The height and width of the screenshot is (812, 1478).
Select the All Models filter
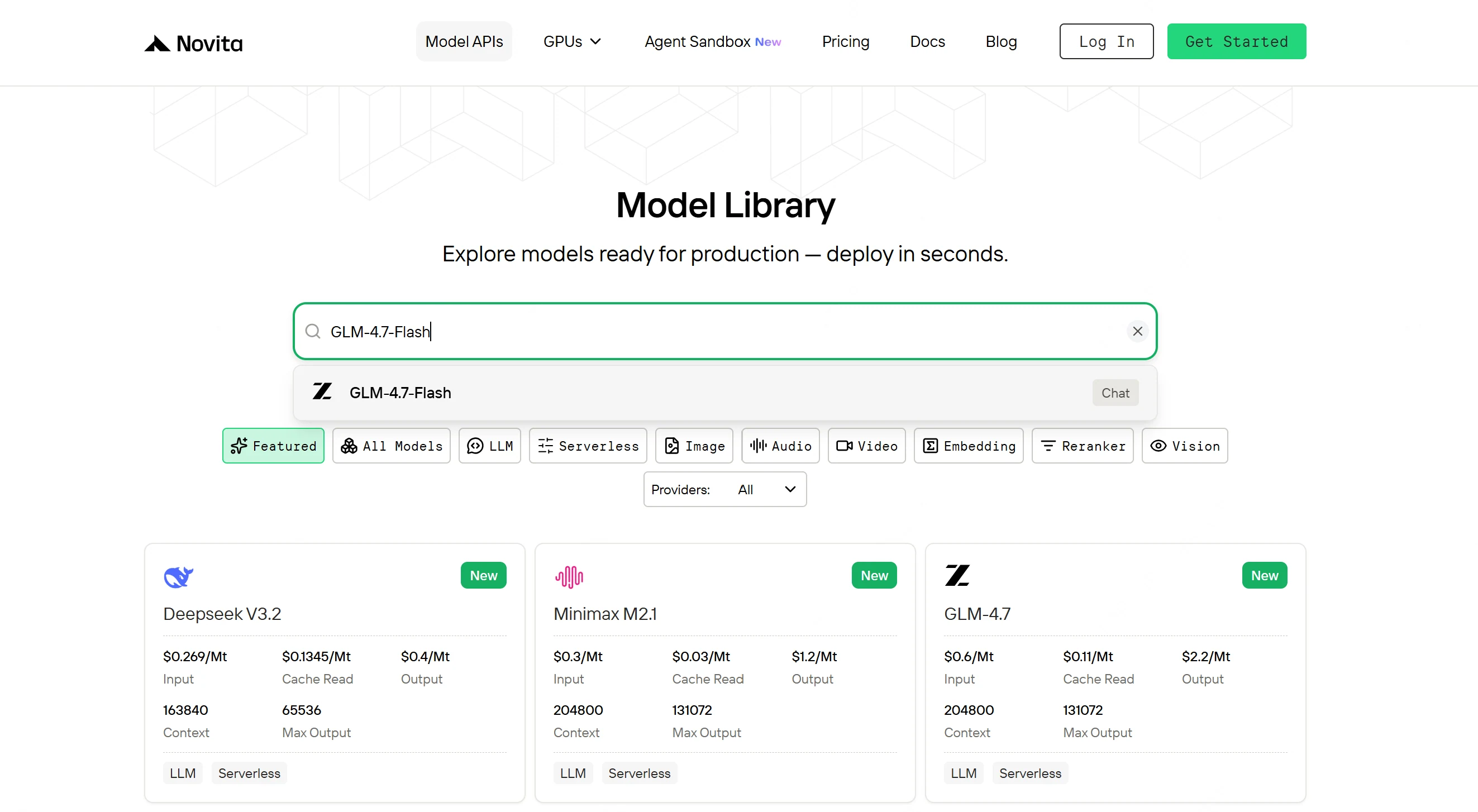[392, 446]
